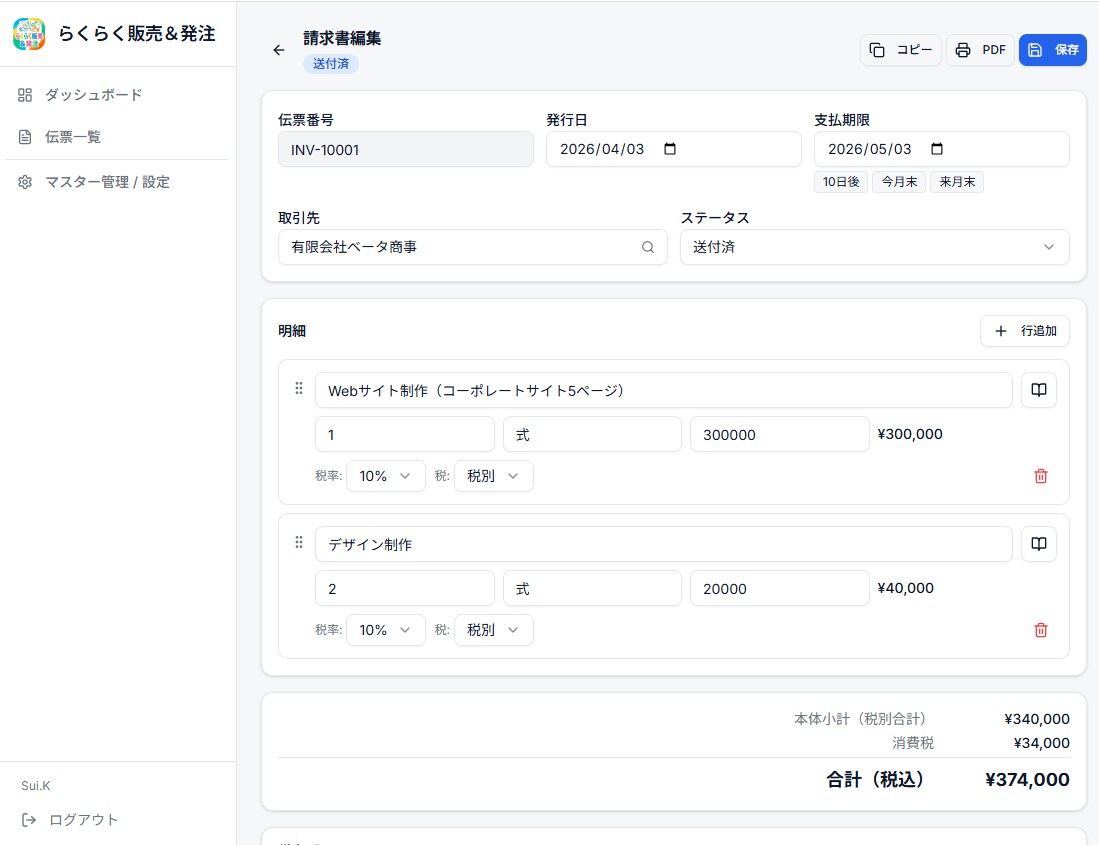
Task: Click the search icon in 取引先 field
Action: (648, 247)
